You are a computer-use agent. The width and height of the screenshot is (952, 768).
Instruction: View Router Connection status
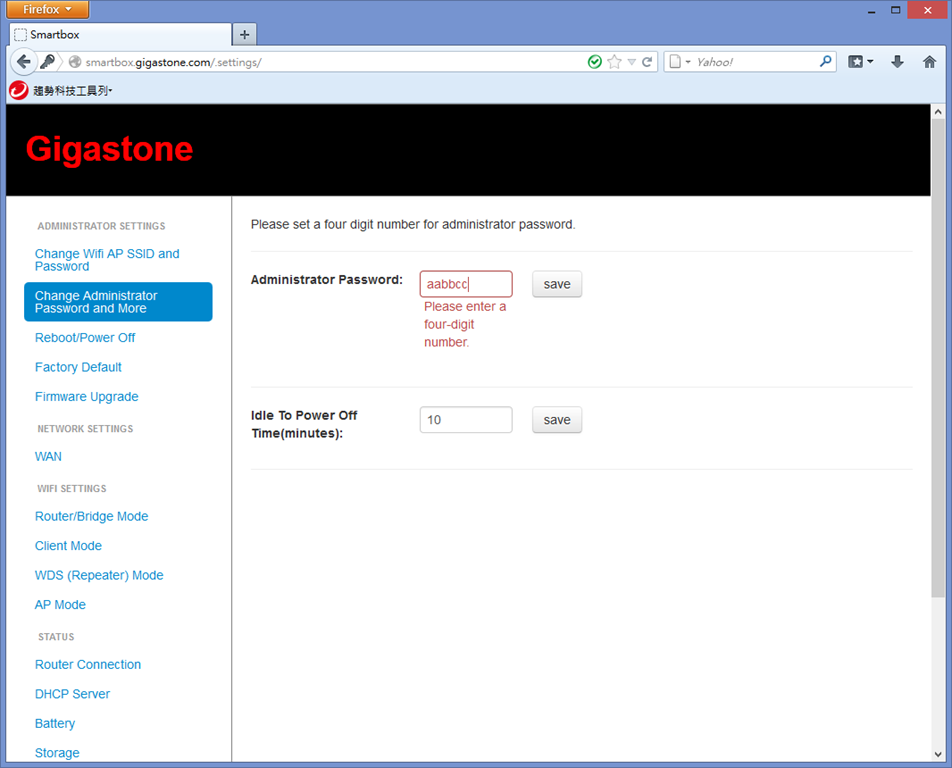point(88,664)
